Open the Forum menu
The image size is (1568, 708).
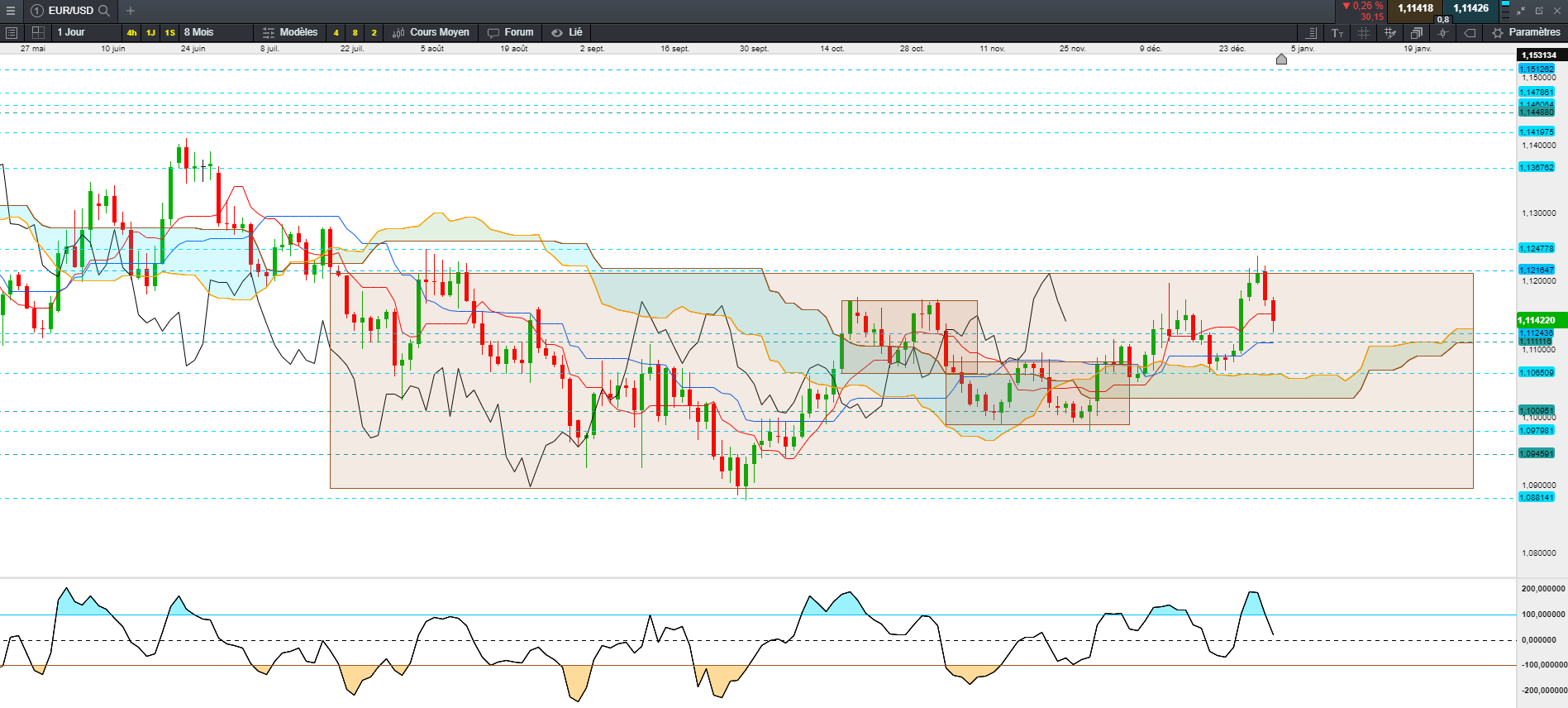coord(511,32)
